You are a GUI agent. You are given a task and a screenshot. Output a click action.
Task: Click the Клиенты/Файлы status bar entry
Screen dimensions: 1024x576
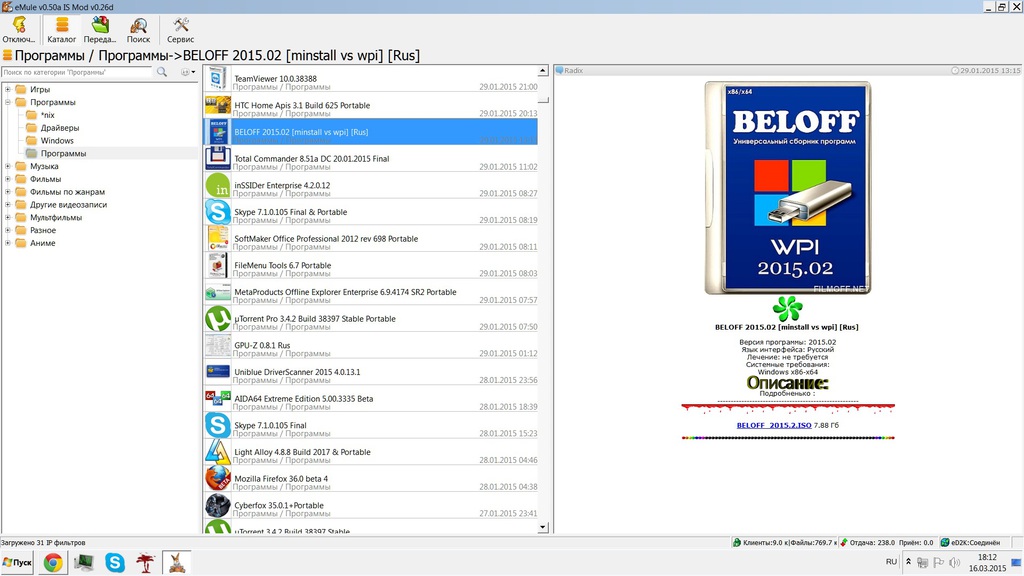pyautogui.click(x=784, y=543)
